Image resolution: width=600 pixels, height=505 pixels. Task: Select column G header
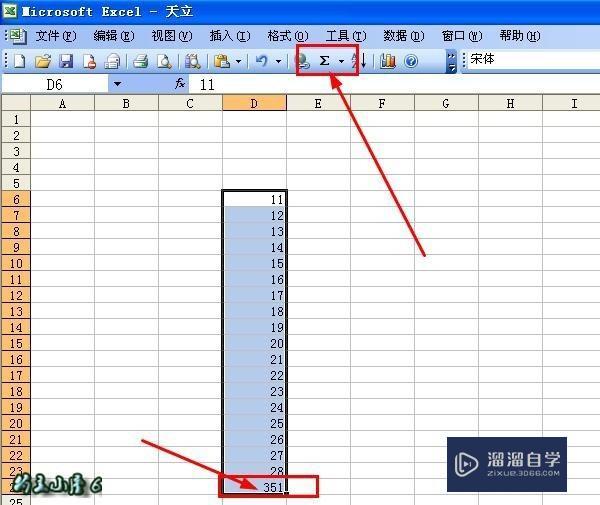coord(446,103)
